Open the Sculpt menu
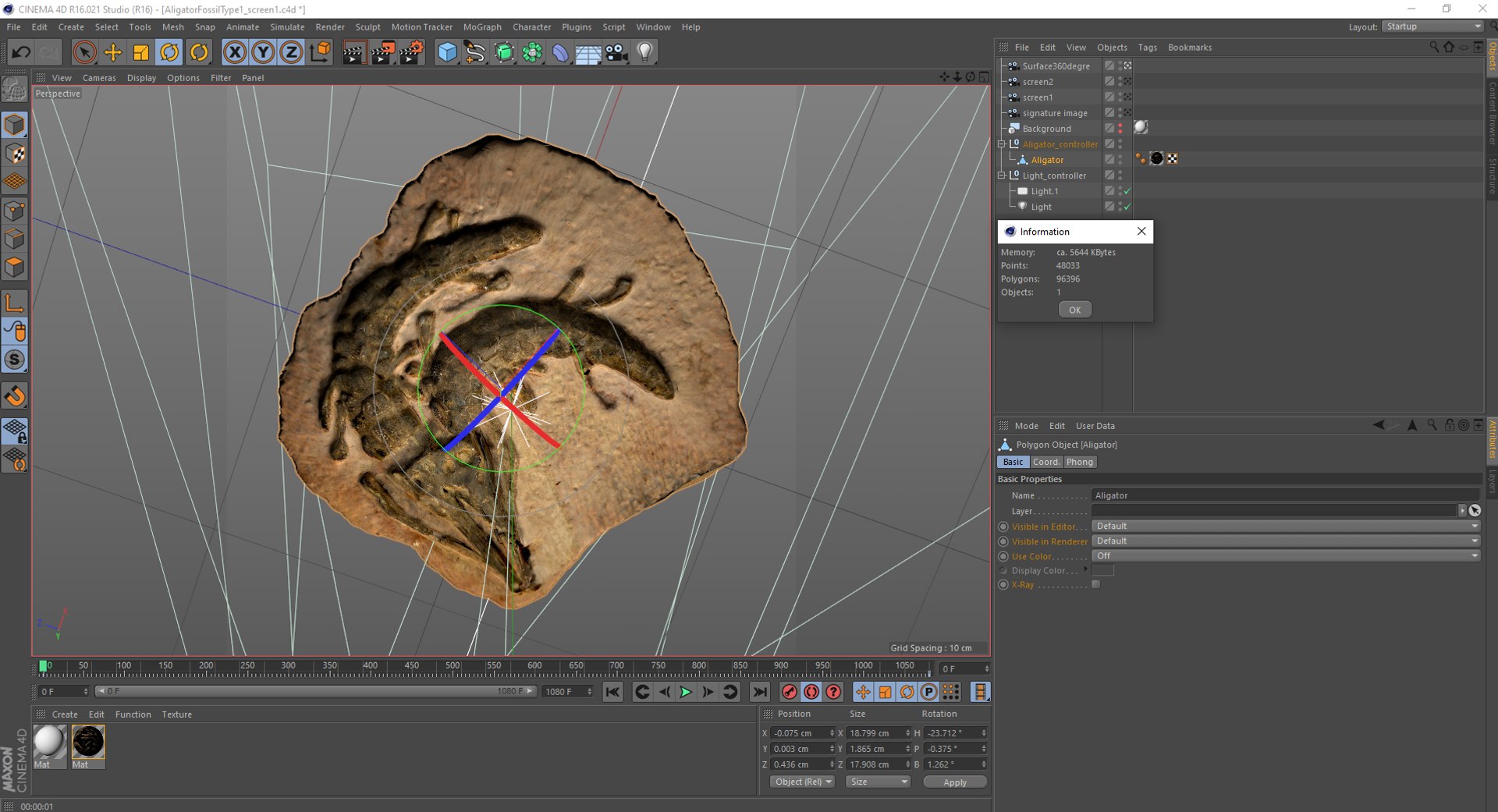 (x=367, y=27)
